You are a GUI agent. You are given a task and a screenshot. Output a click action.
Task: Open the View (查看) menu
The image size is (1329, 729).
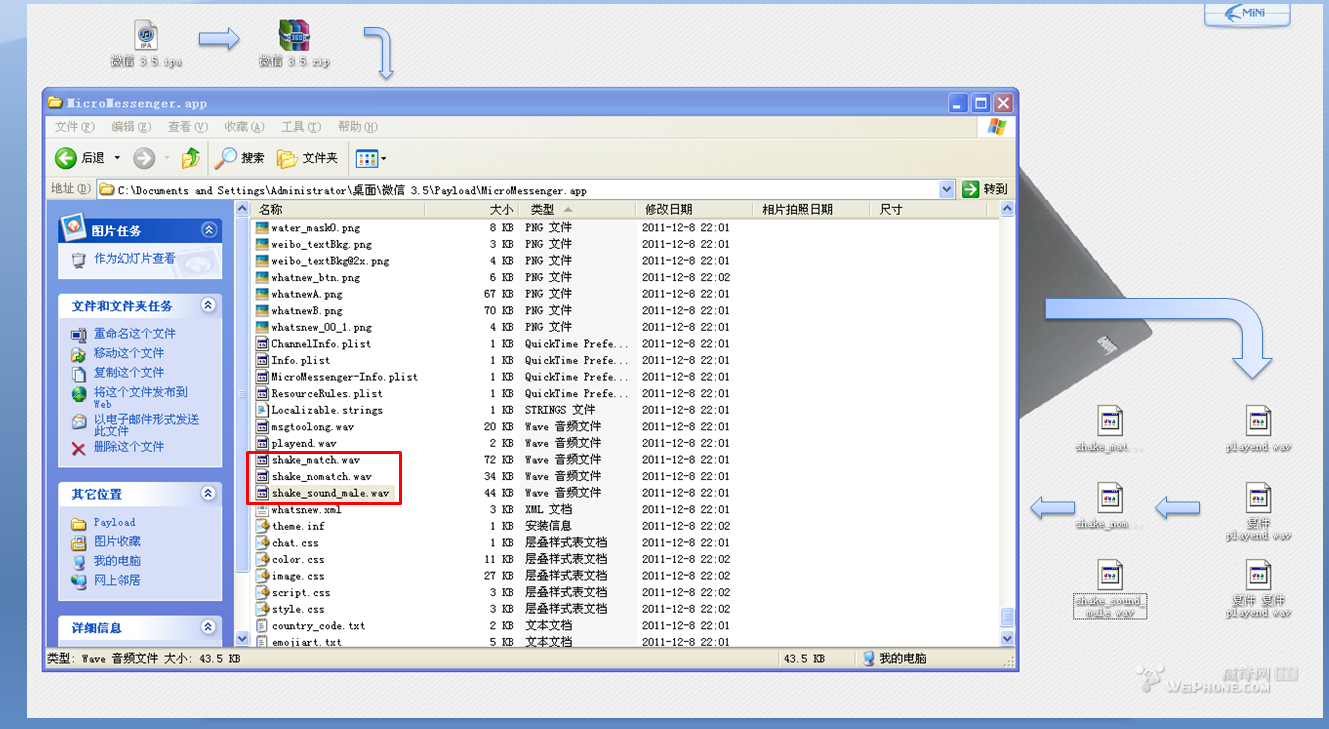coord(187,127)
